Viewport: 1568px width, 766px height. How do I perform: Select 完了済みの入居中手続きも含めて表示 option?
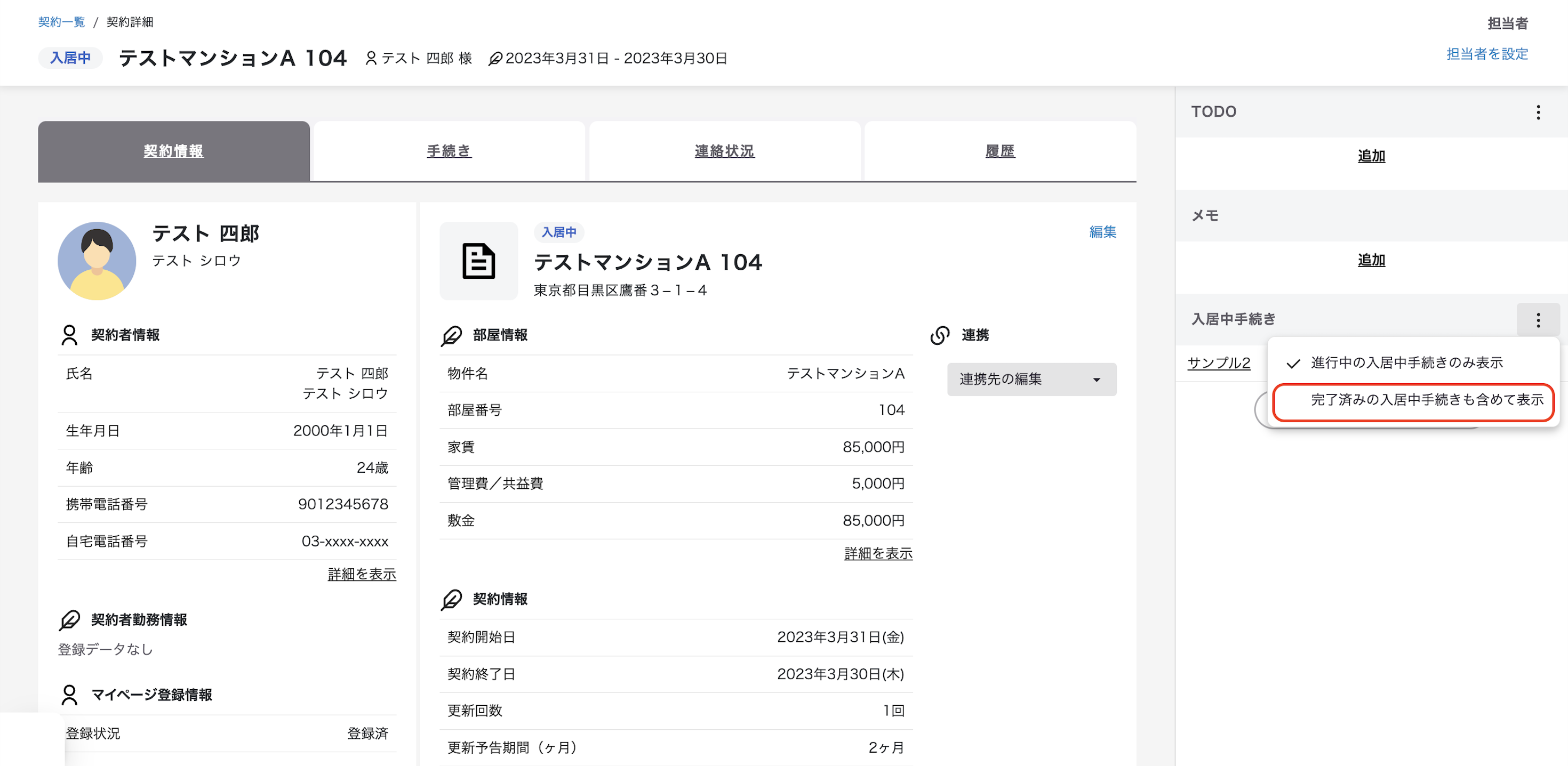point(1413,400)
